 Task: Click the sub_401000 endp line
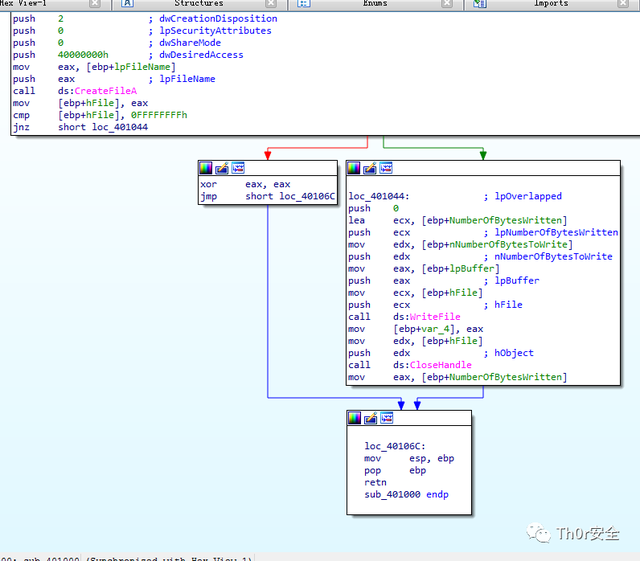pyautogui.click(x=407, y=495)
